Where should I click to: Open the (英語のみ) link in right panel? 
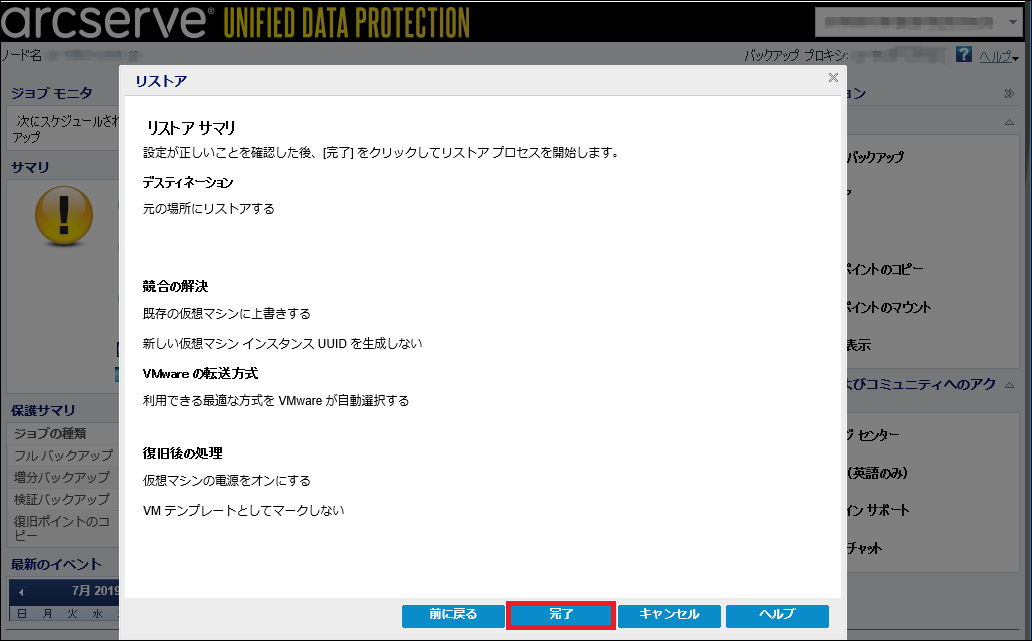point(877,473)
